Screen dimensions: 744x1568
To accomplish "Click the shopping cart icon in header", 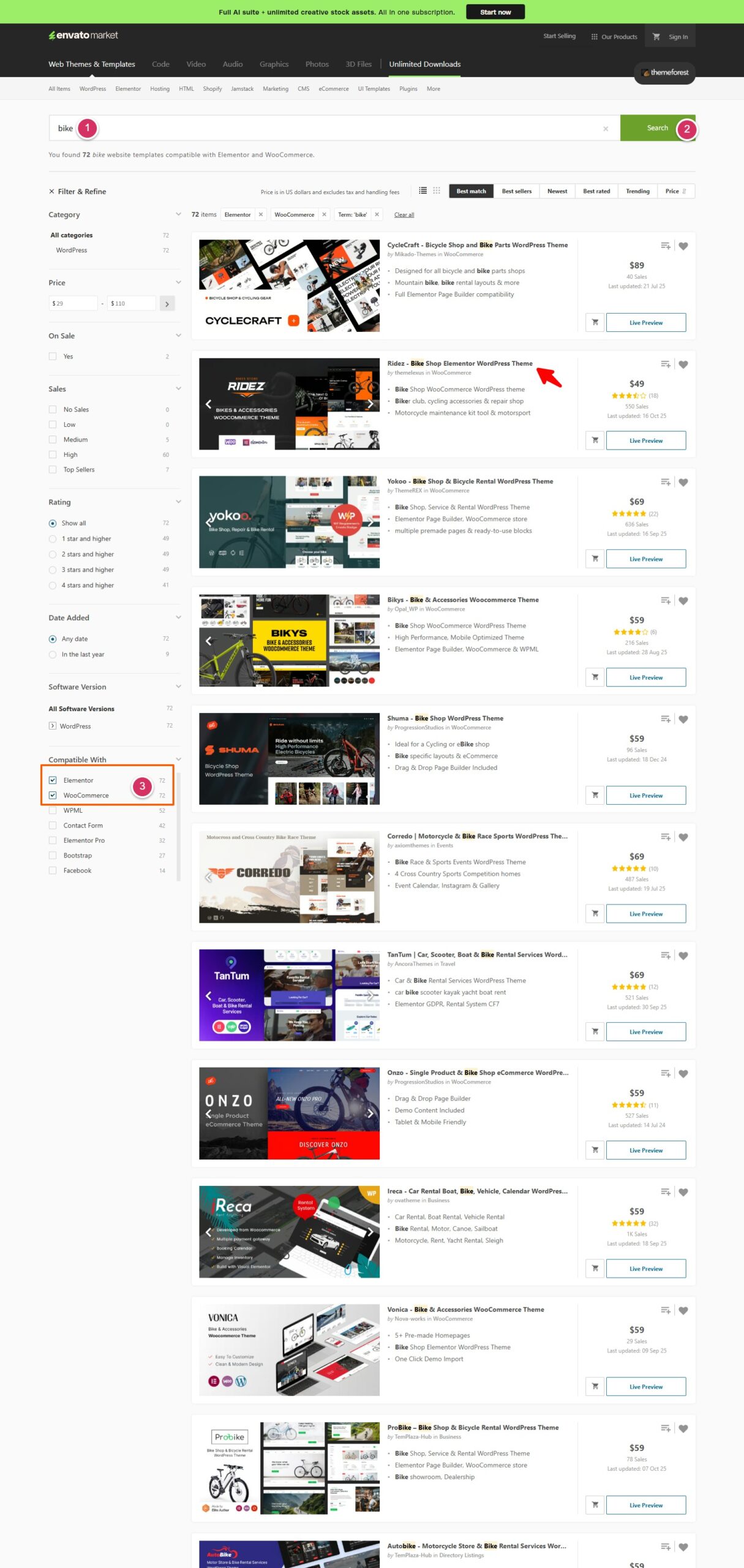I will click(x=656, y=37).
